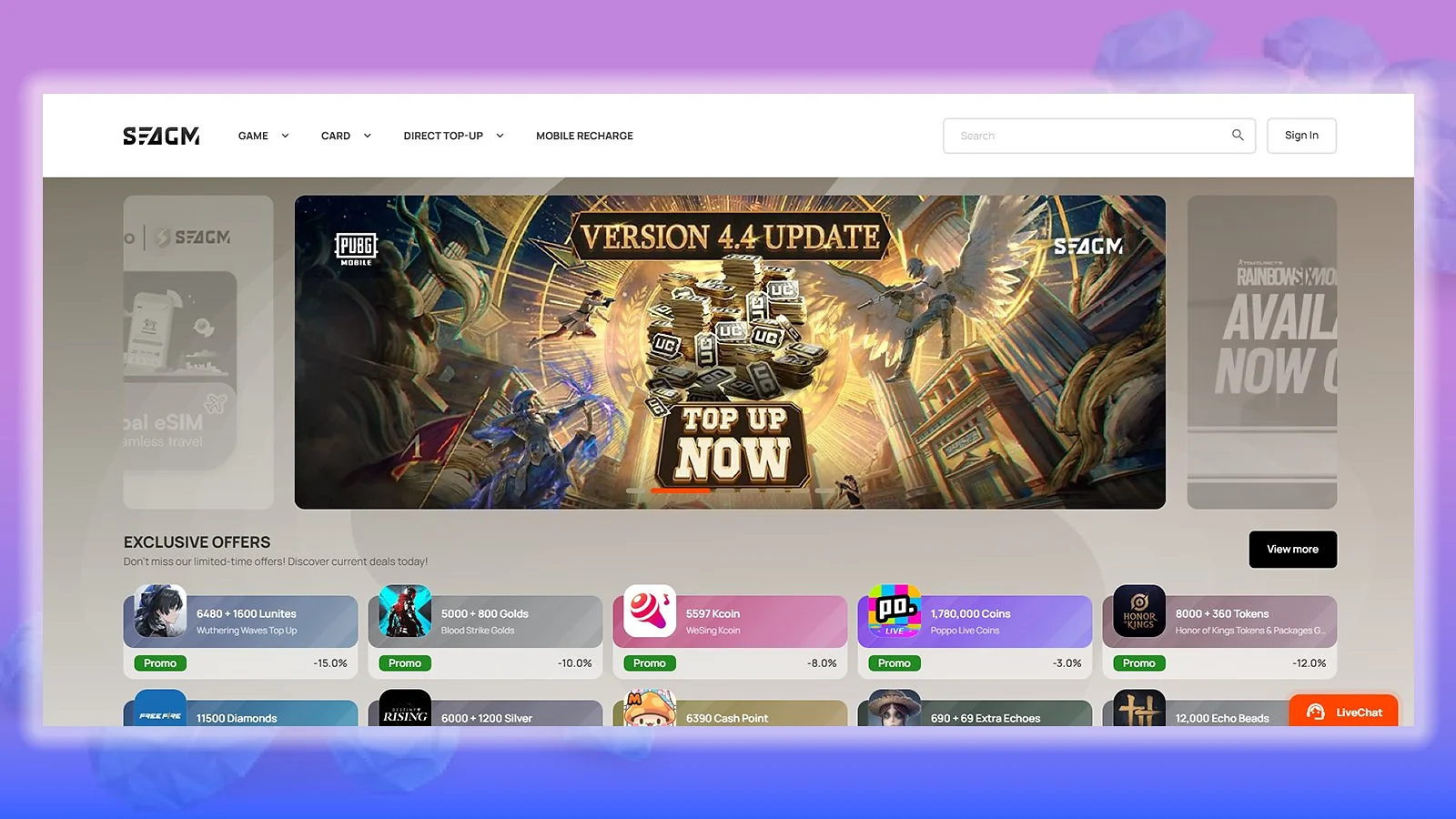Click the 'Poppo Live Coins' subtitle
The image size is (1456, 819).
pos(965,631)
